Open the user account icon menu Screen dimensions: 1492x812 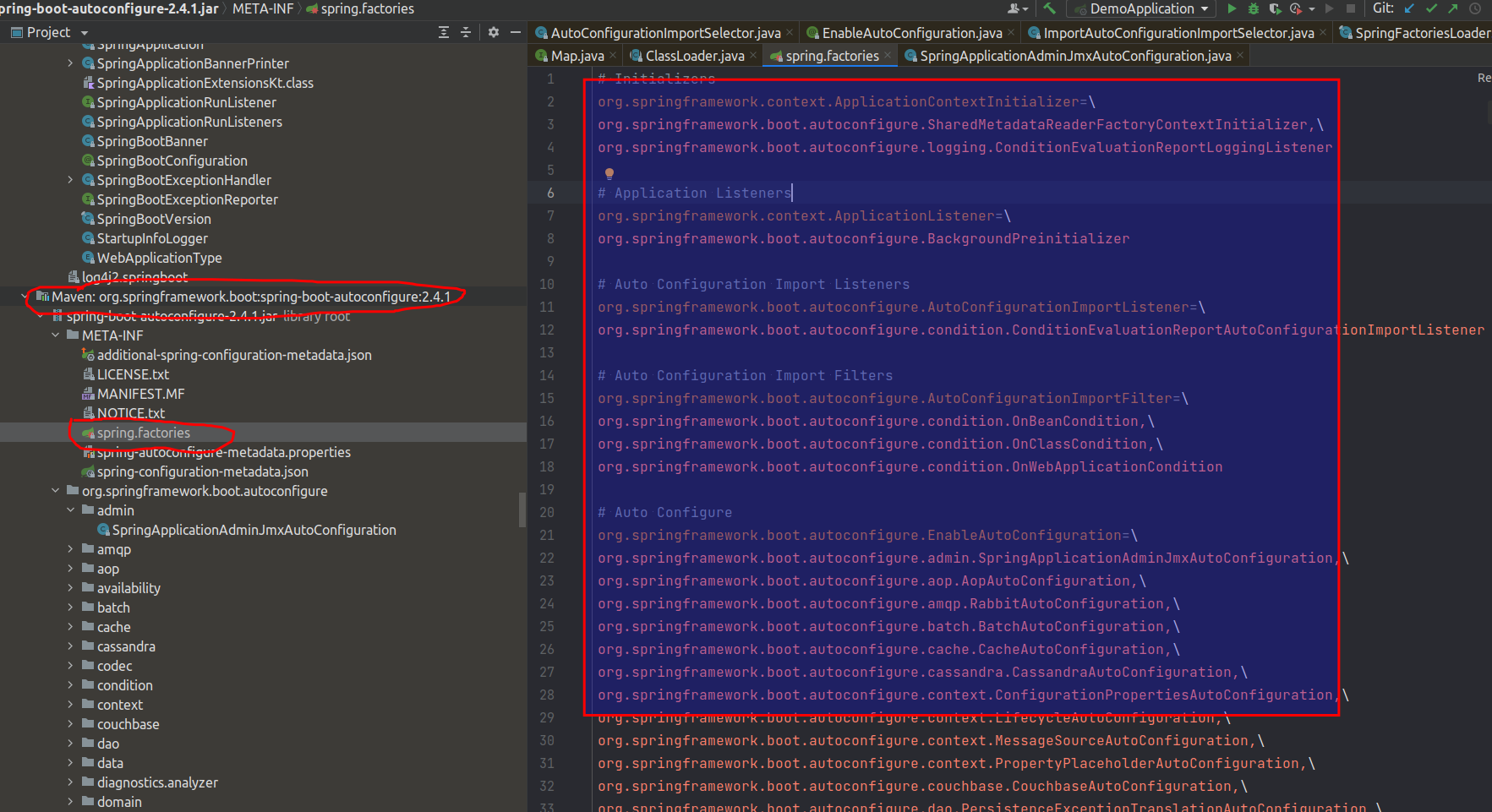pyautogui.click(x=1018, y=8)
